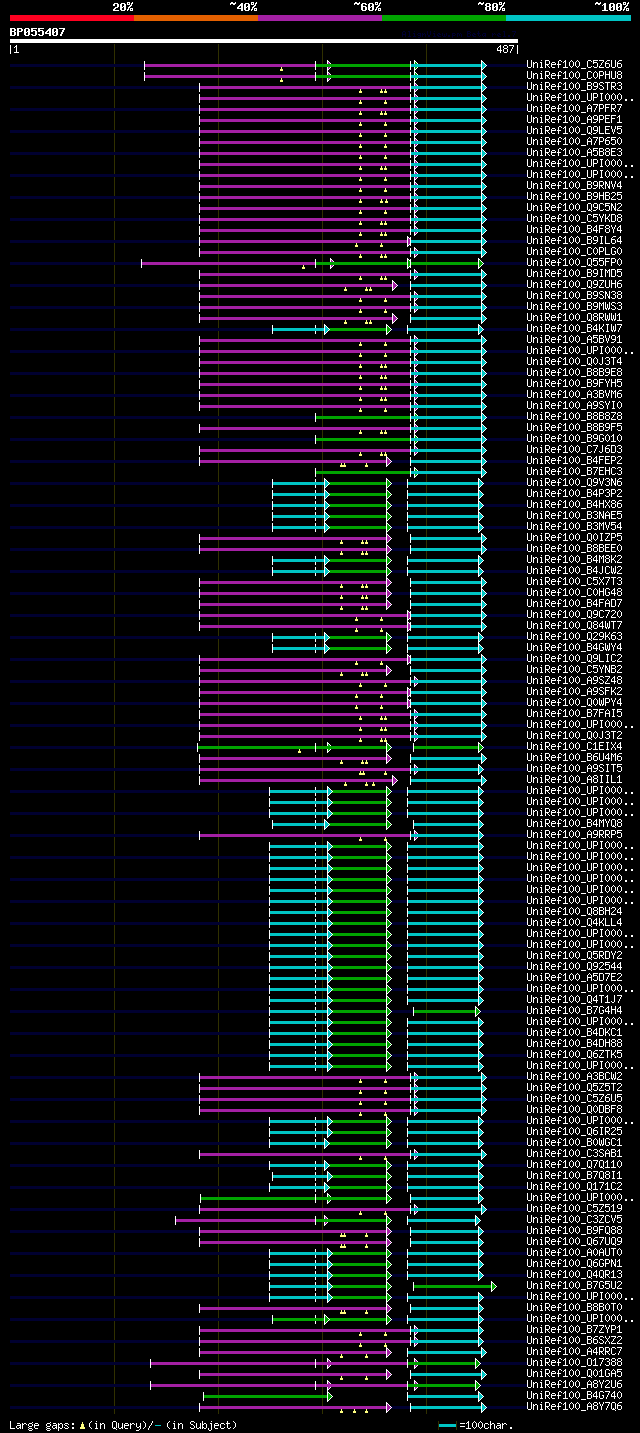Select the UniRef100_B9G010 label
Image resolution: width=640 pixels, height=1433 pixels.
574,439
